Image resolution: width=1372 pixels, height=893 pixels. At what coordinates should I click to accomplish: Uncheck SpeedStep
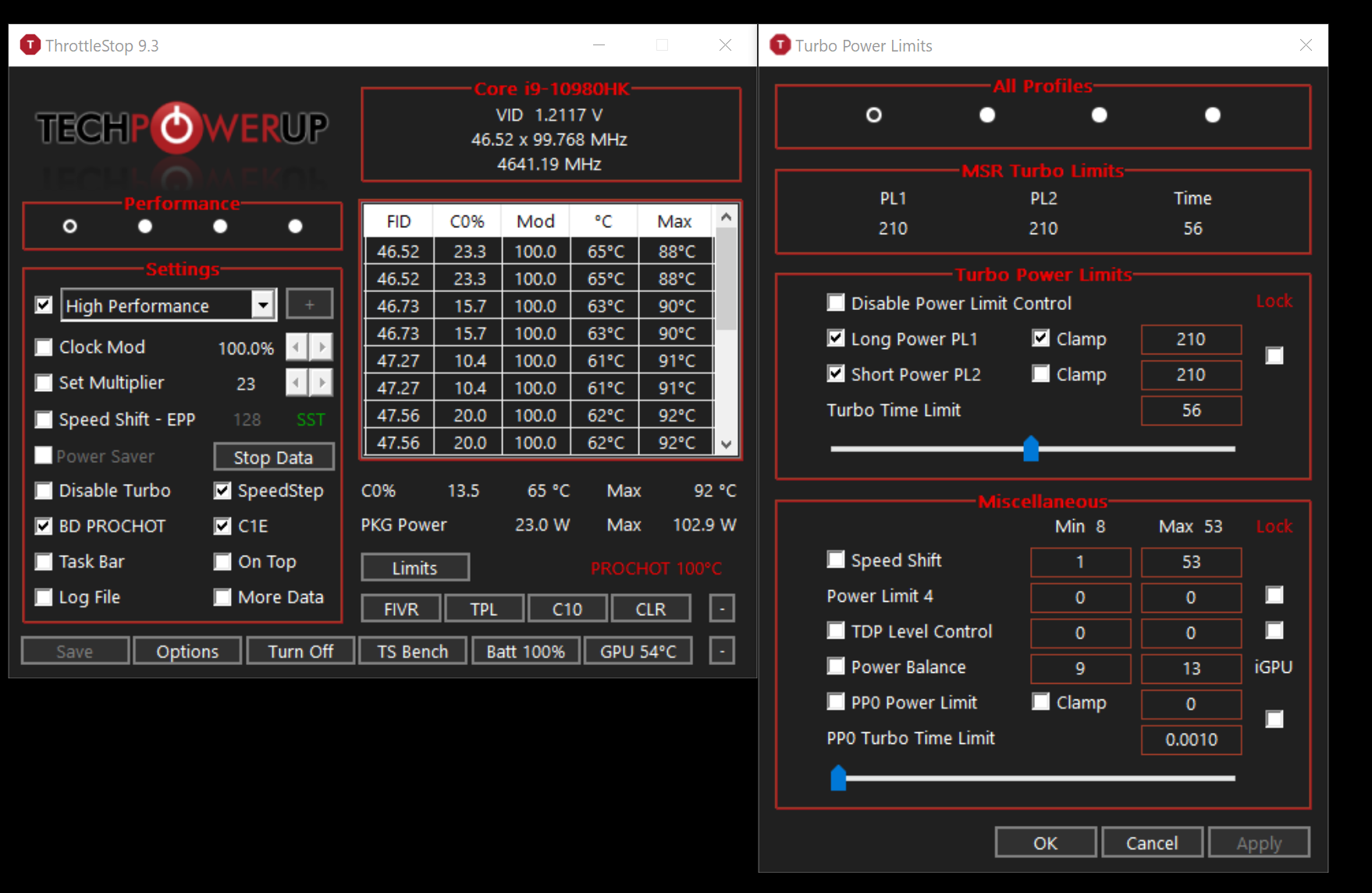point(222,490)
